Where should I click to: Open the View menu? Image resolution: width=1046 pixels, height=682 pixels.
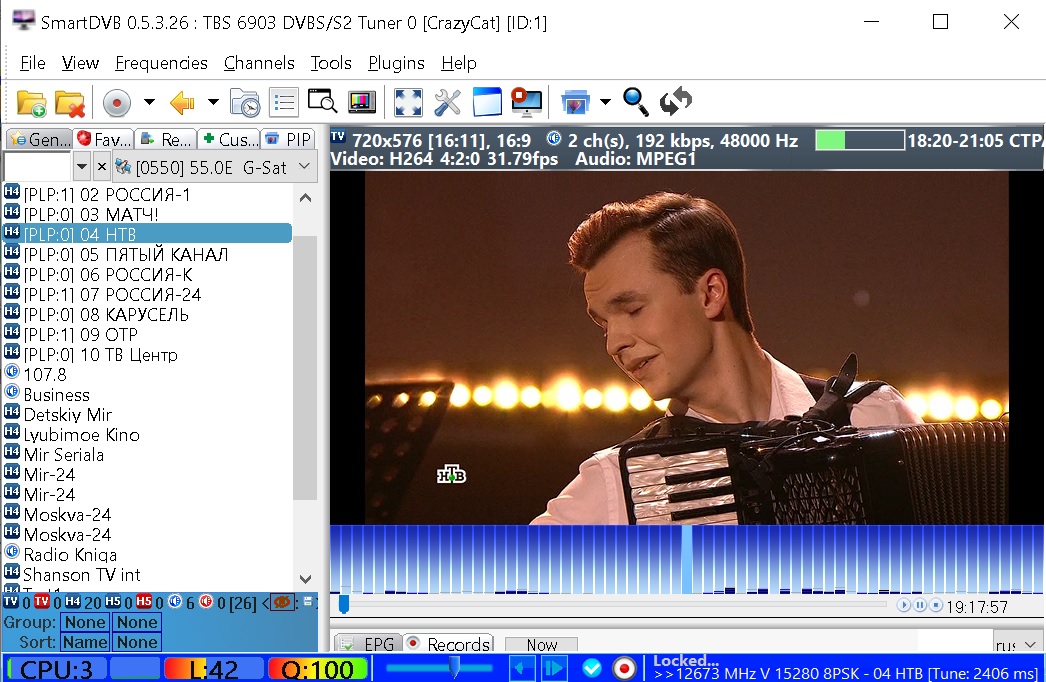tap(80, 63)
